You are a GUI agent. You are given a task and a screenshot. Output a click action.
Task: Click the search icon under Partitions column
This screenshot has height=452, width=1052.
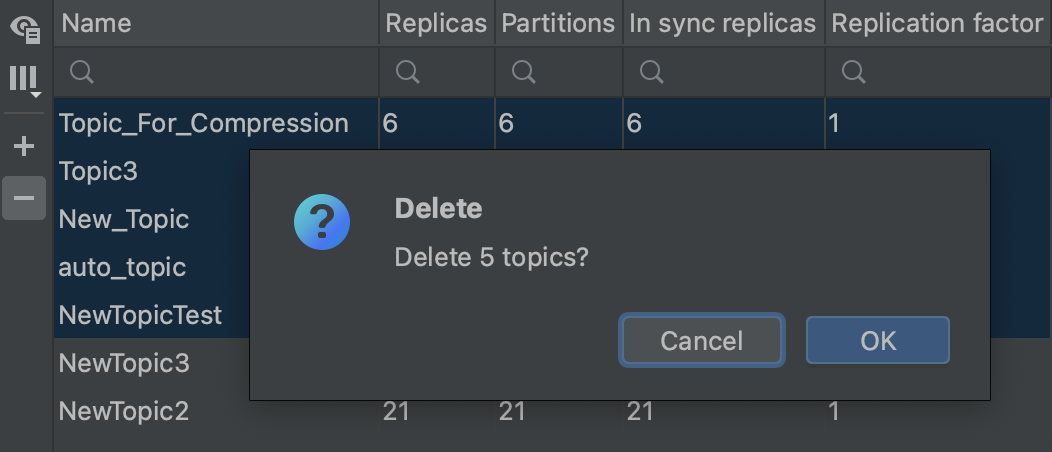click(x=524, y=72)
